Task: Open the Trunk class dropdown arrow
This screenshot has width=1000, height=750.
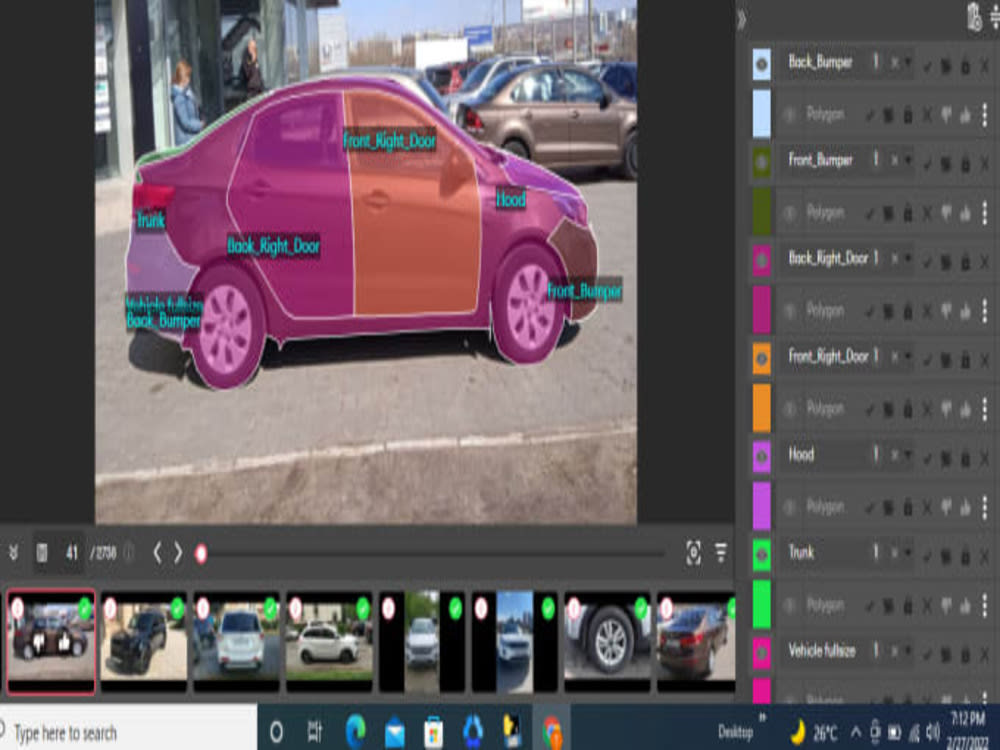Action: point(908,553)
